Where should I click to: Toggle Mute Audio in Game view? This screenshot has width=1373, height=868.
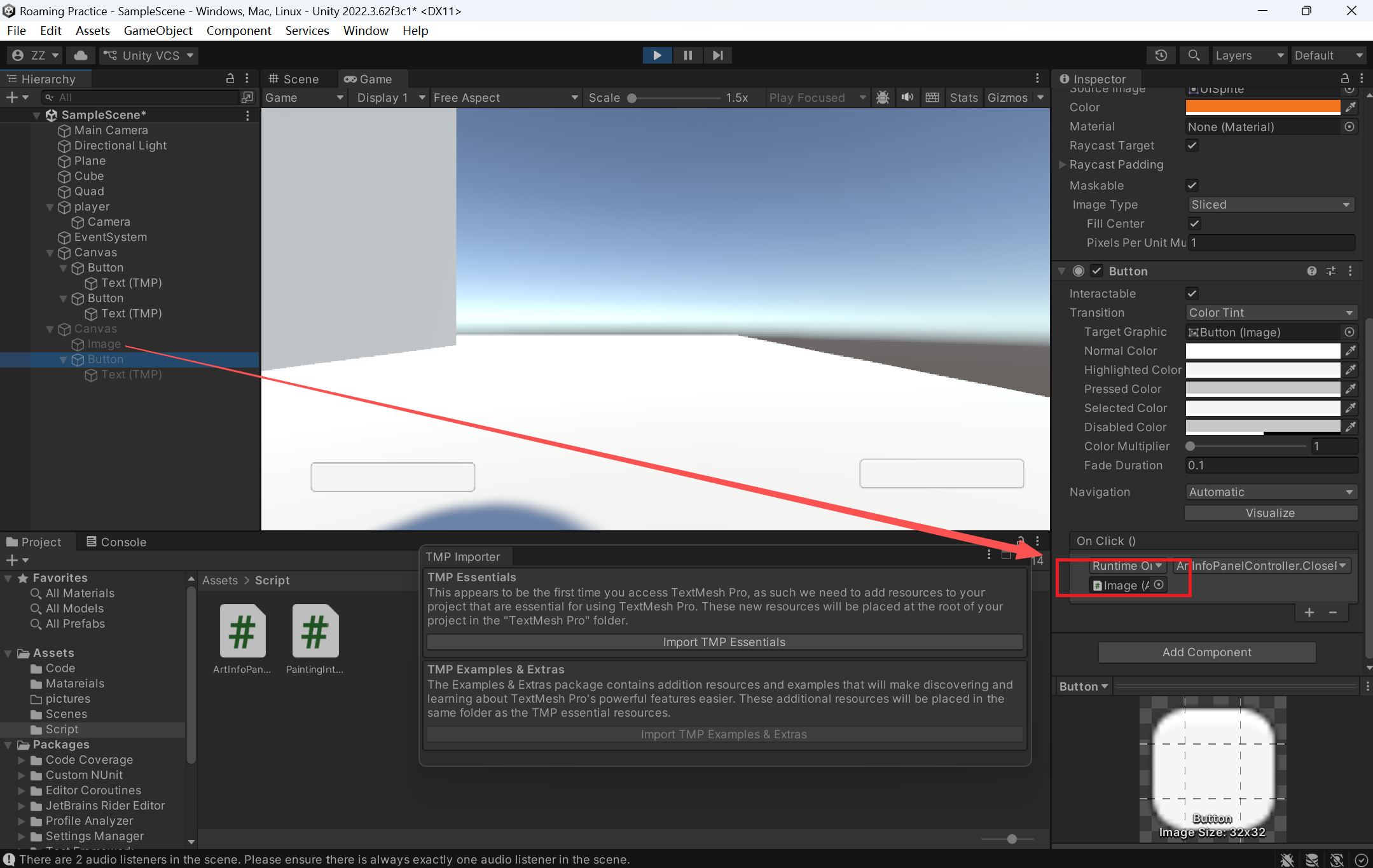coord(907,97)
